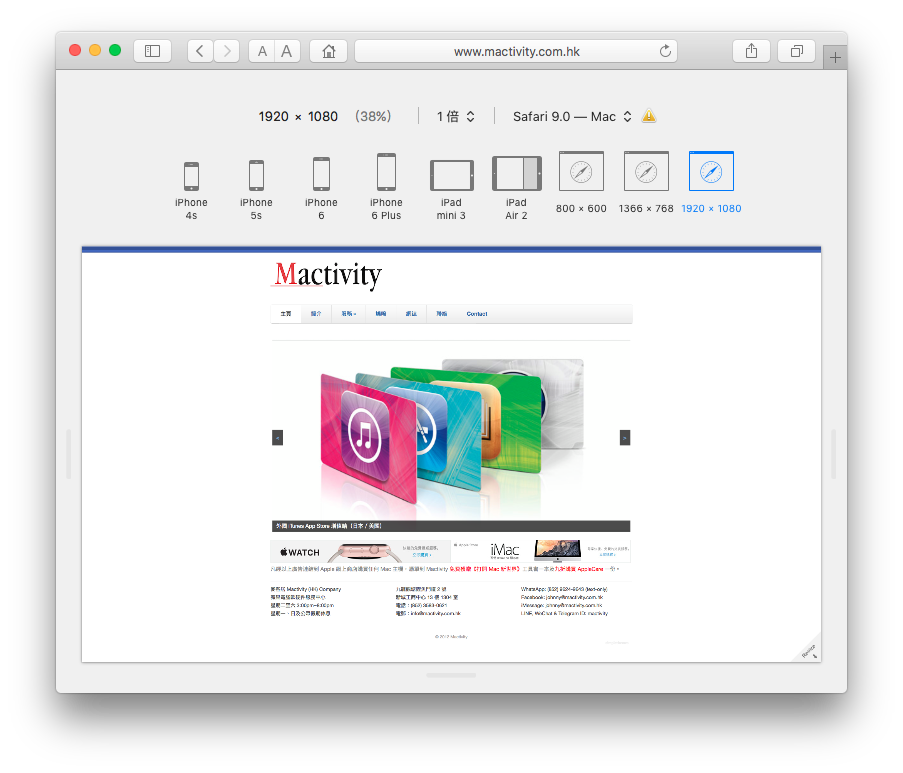Image resolution: width=903 pixels, height=773 pixels.
Task: Close window with red button
Action: (75, 50)
